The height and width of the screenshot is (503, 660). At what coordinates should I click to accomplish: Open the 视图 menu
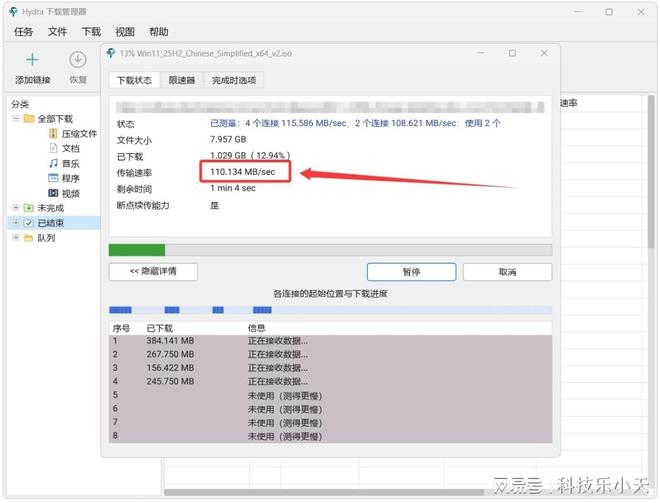click(125, 32)
